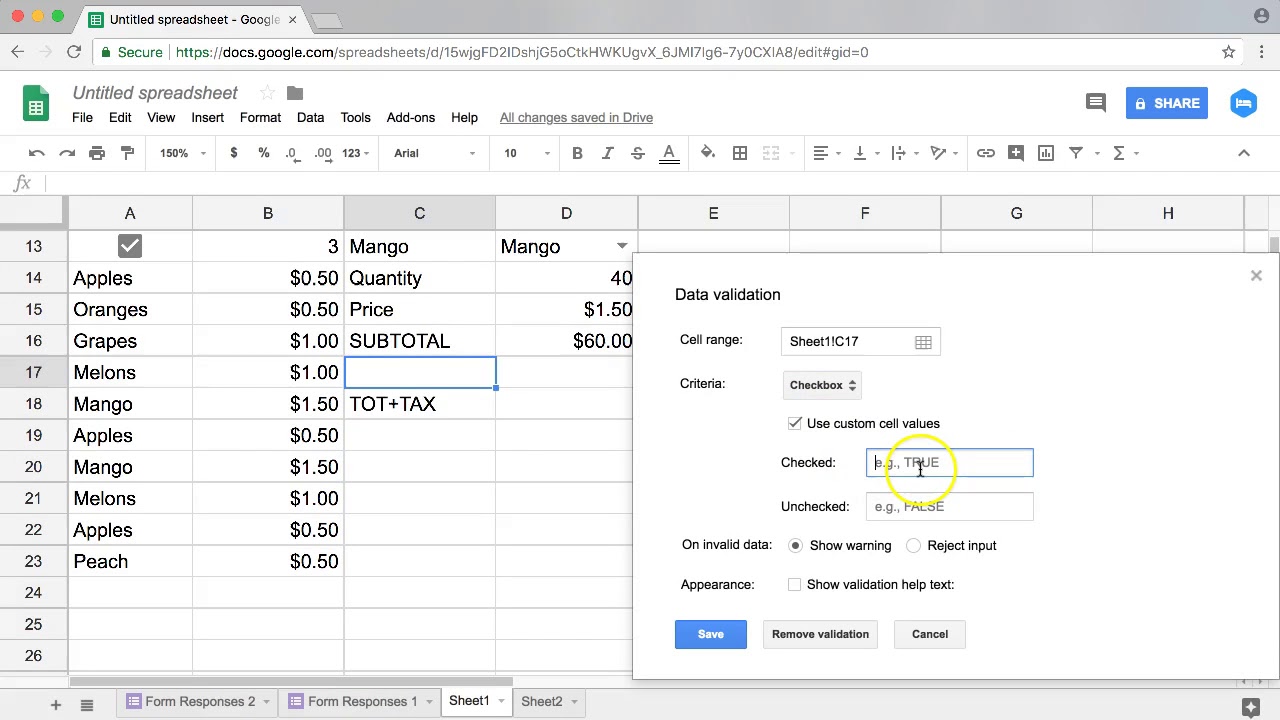
Task: Add a new sheet with plus icon
Action: [x=56, y=704]
